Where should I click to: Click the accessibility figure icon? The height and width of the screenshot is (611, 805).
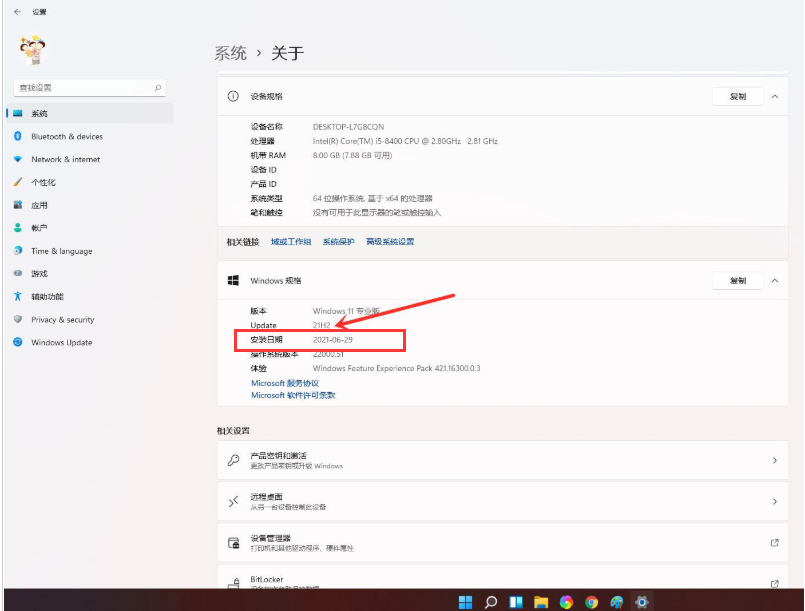click(18, 296)
